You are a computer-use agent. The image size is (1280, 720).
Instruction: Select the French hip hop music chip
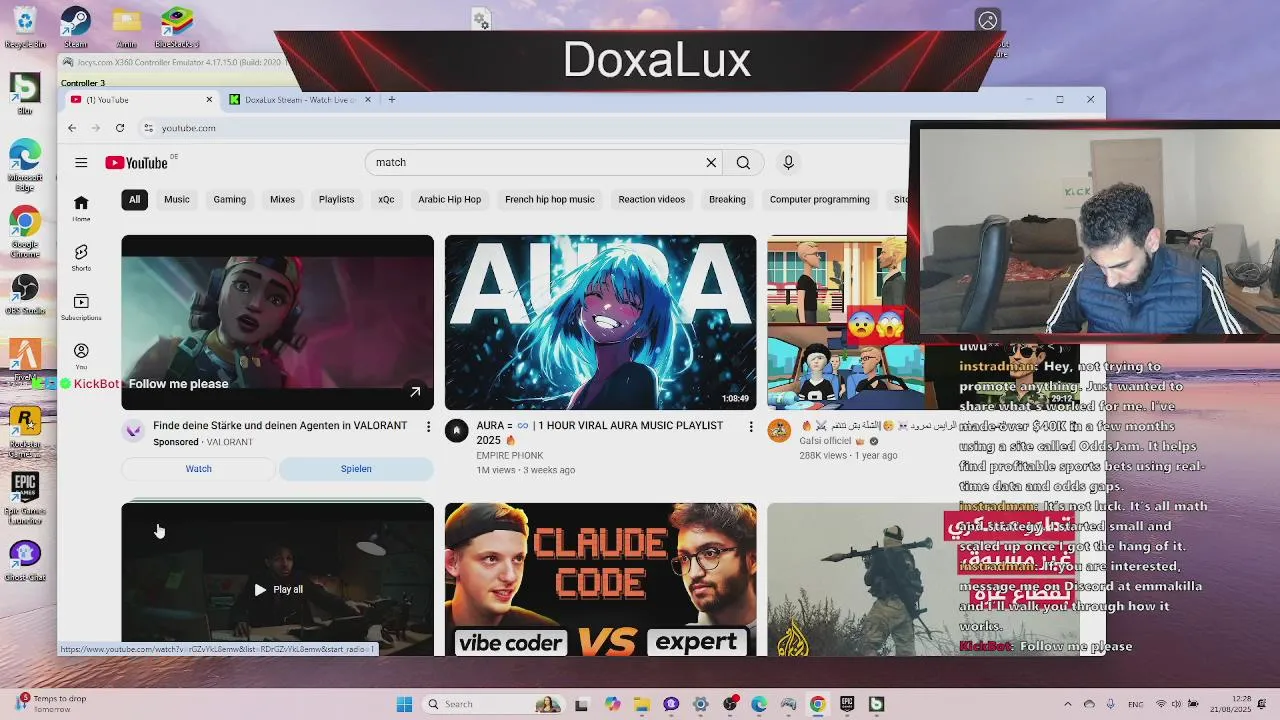click(x=549, y=199)
